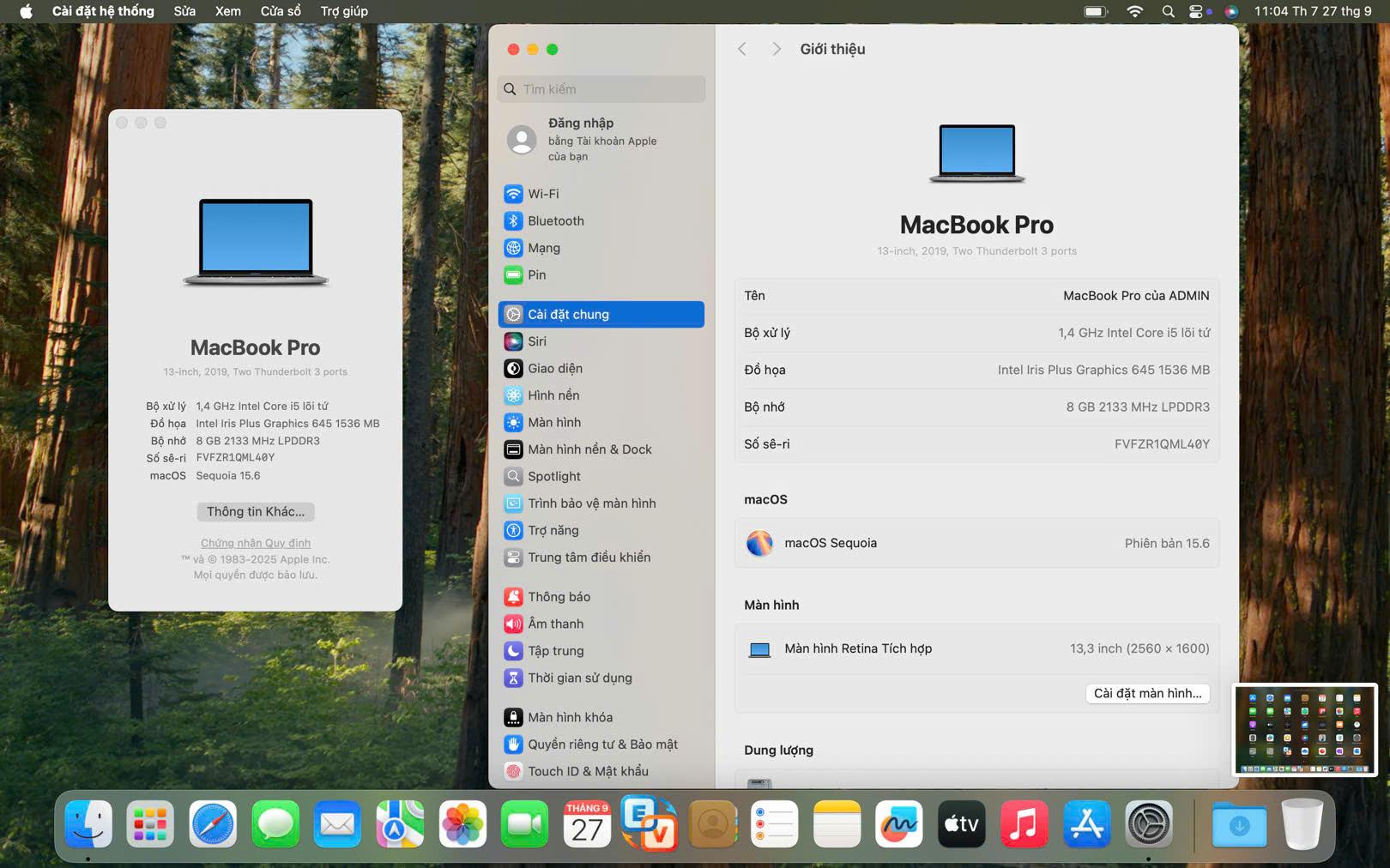This screenshot has width=1390, height=868.
Task: Open Thông báo notification settings
Action: point(559,597)
